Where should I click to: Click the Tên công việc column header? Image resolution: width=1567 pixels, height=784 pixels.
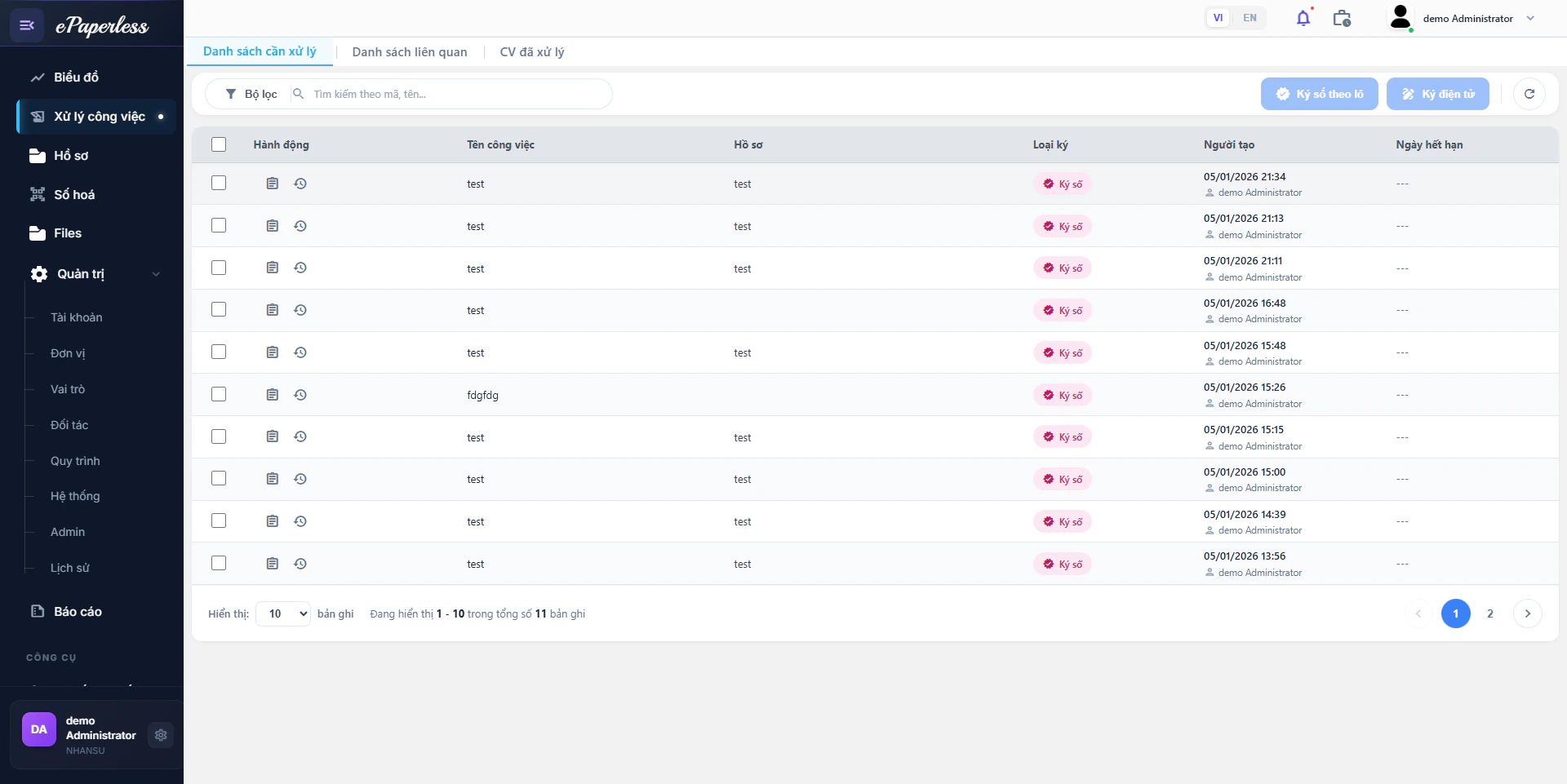tap(500, 144)
